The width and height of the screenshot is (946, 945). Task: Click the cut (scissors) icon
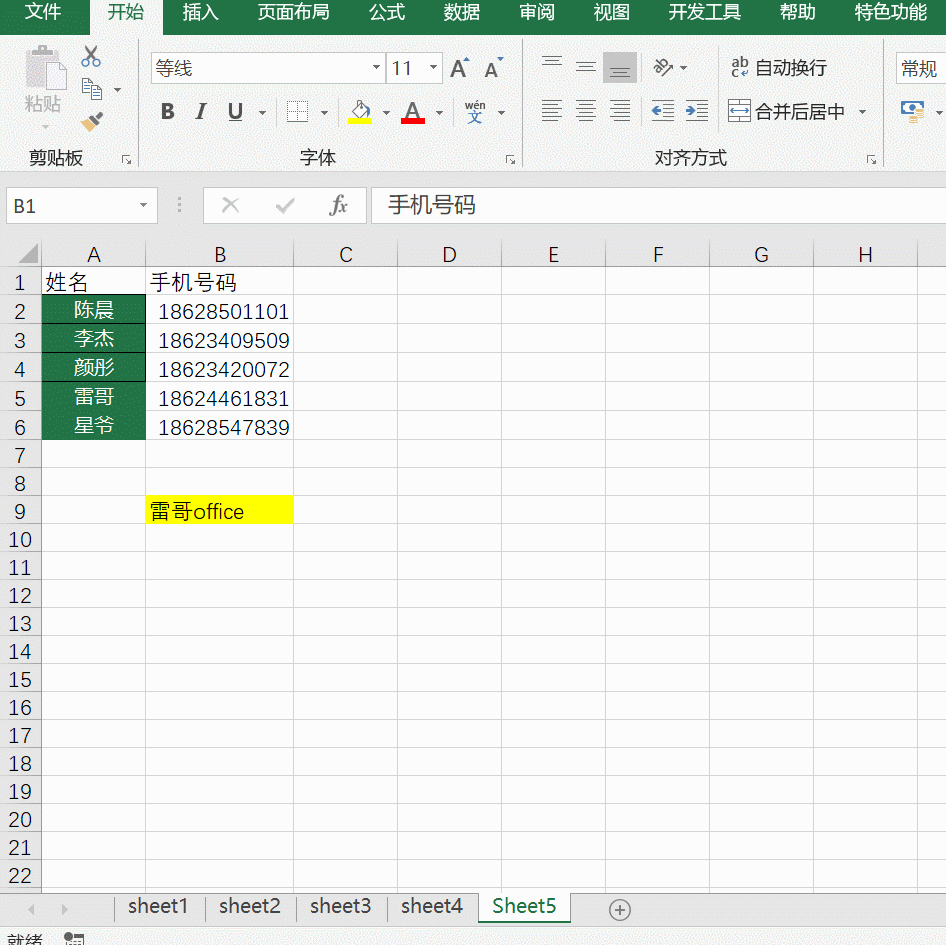pyautogui.click(x=92, y=57)
